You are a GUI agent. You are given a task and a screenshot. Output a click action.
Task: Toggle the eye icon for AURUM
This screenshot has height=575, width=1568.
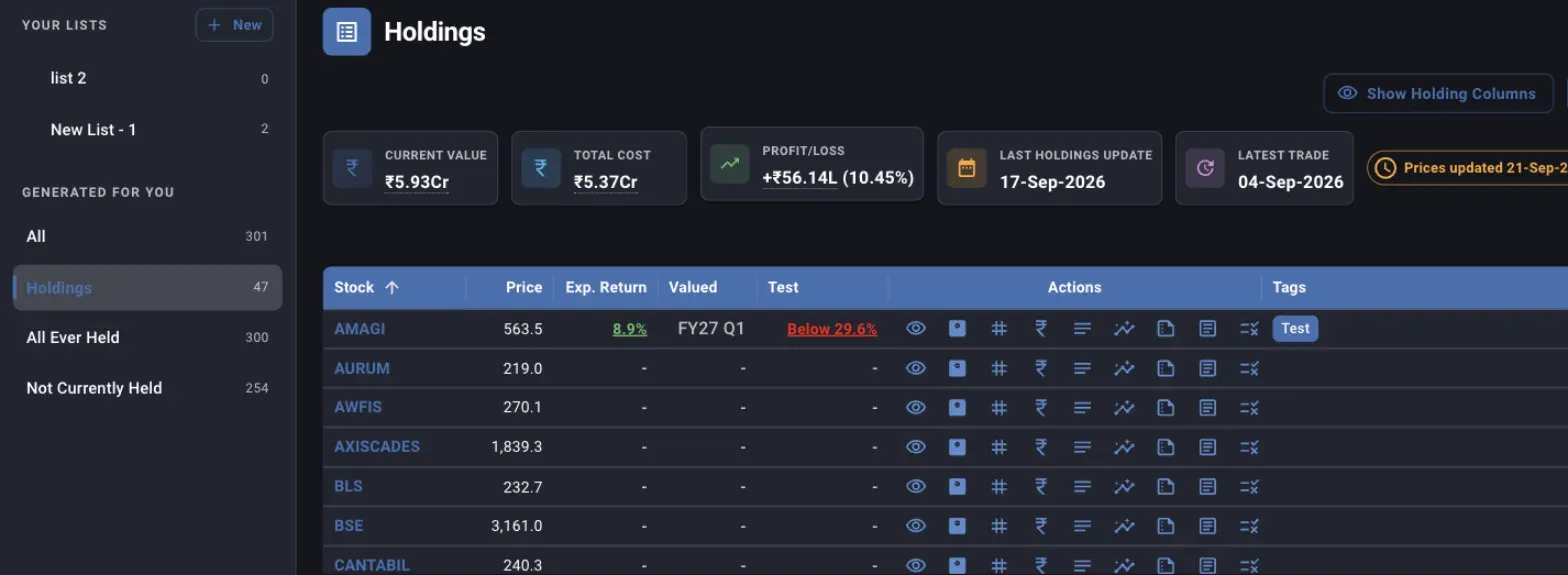pos(915,368)
